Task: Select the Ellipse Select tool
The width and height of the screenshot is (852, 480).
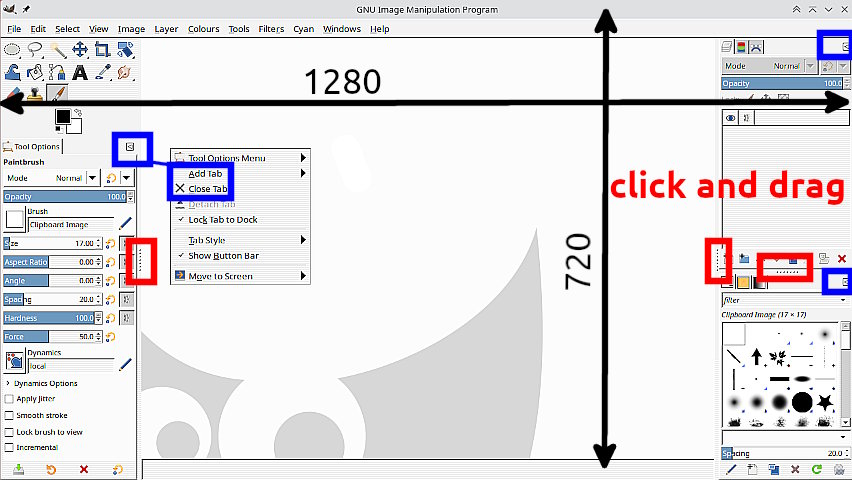Action: (12, 50)
